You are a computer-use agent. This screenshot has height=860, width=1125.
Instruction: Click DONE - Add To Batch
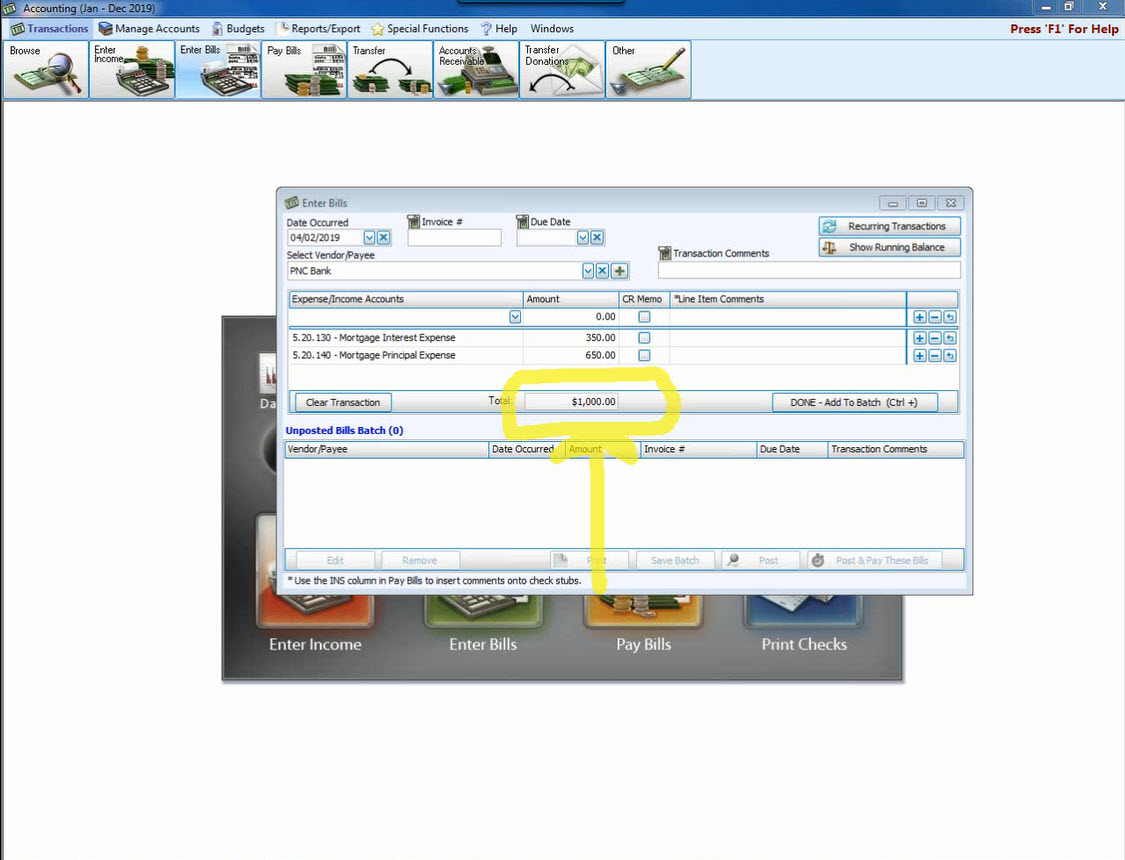click(x=854, y=402)
